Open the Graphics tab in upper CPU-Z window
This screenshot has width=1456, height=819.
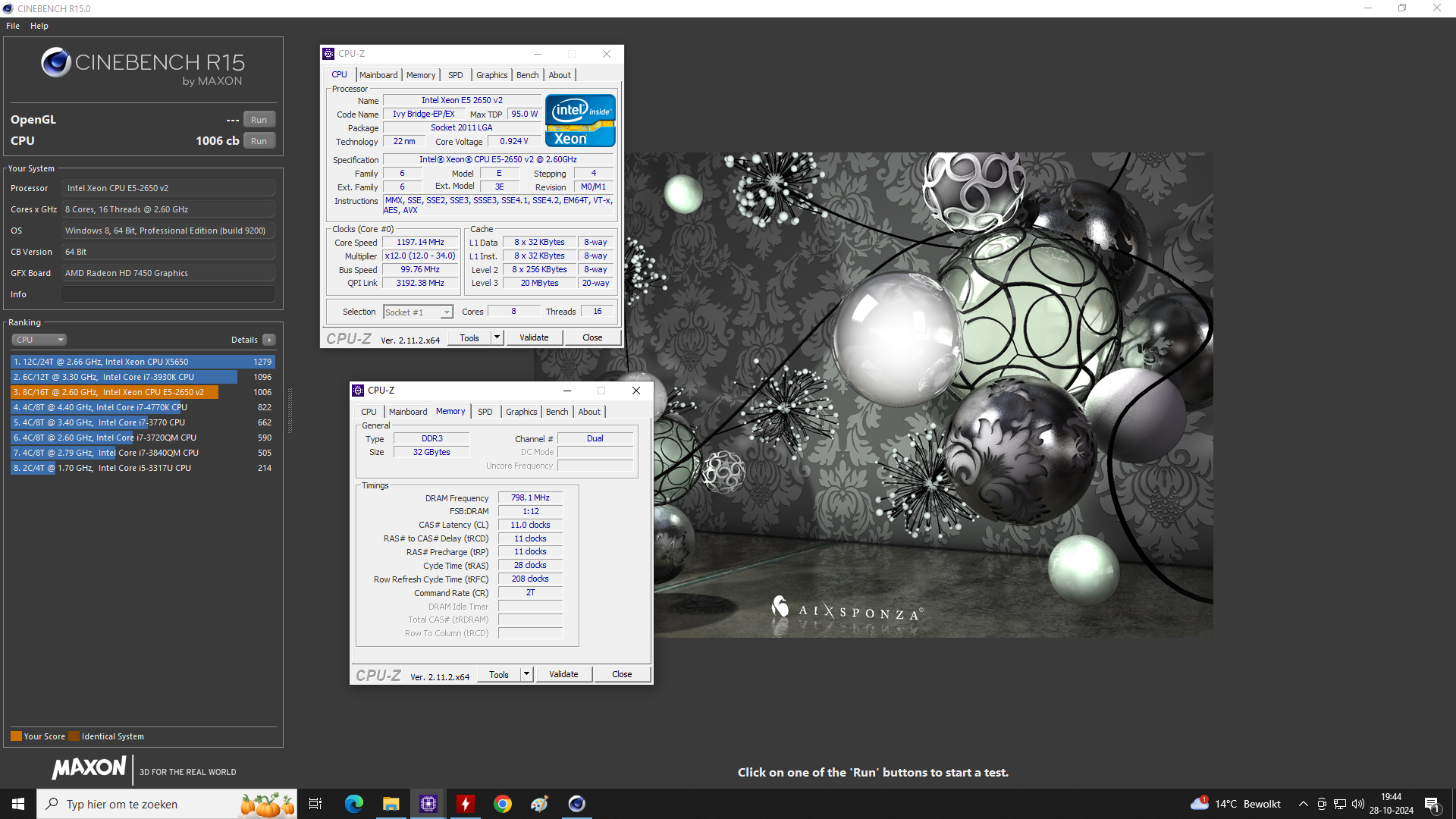coord(491,75)
